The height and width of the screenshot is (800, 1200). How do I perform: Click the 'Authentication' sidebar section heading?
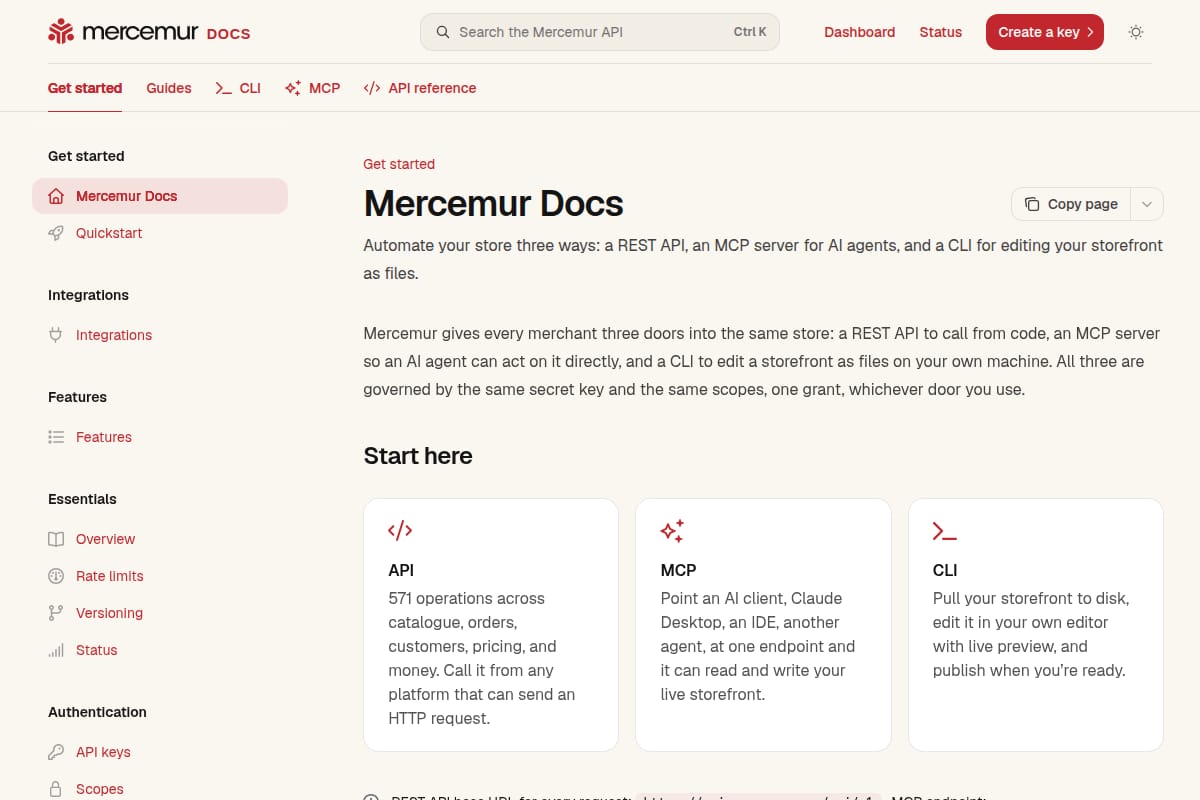[97, 712]
